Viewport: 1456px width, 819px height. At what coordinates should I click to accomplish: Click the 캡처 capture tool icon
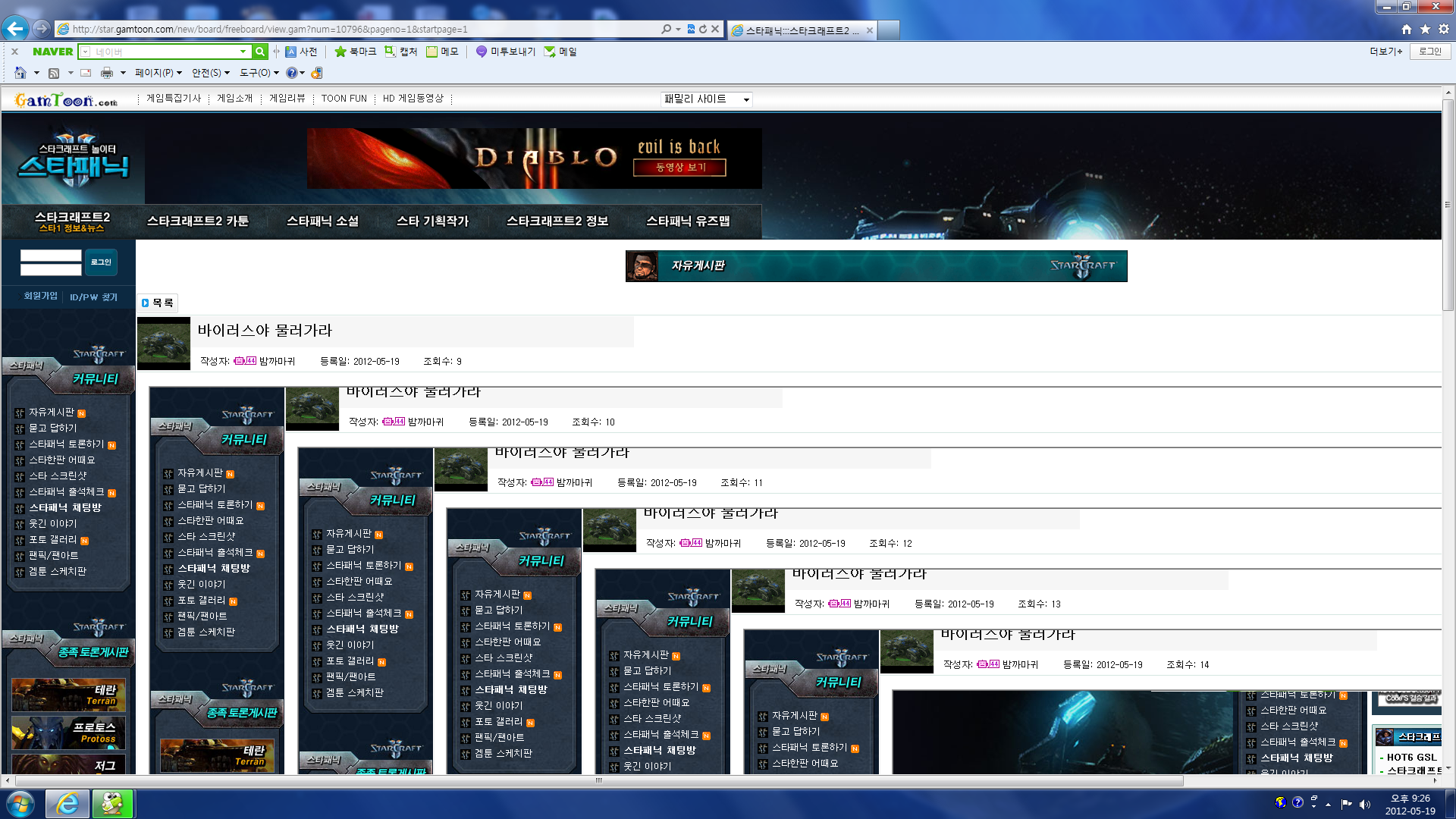coord(390,52)
